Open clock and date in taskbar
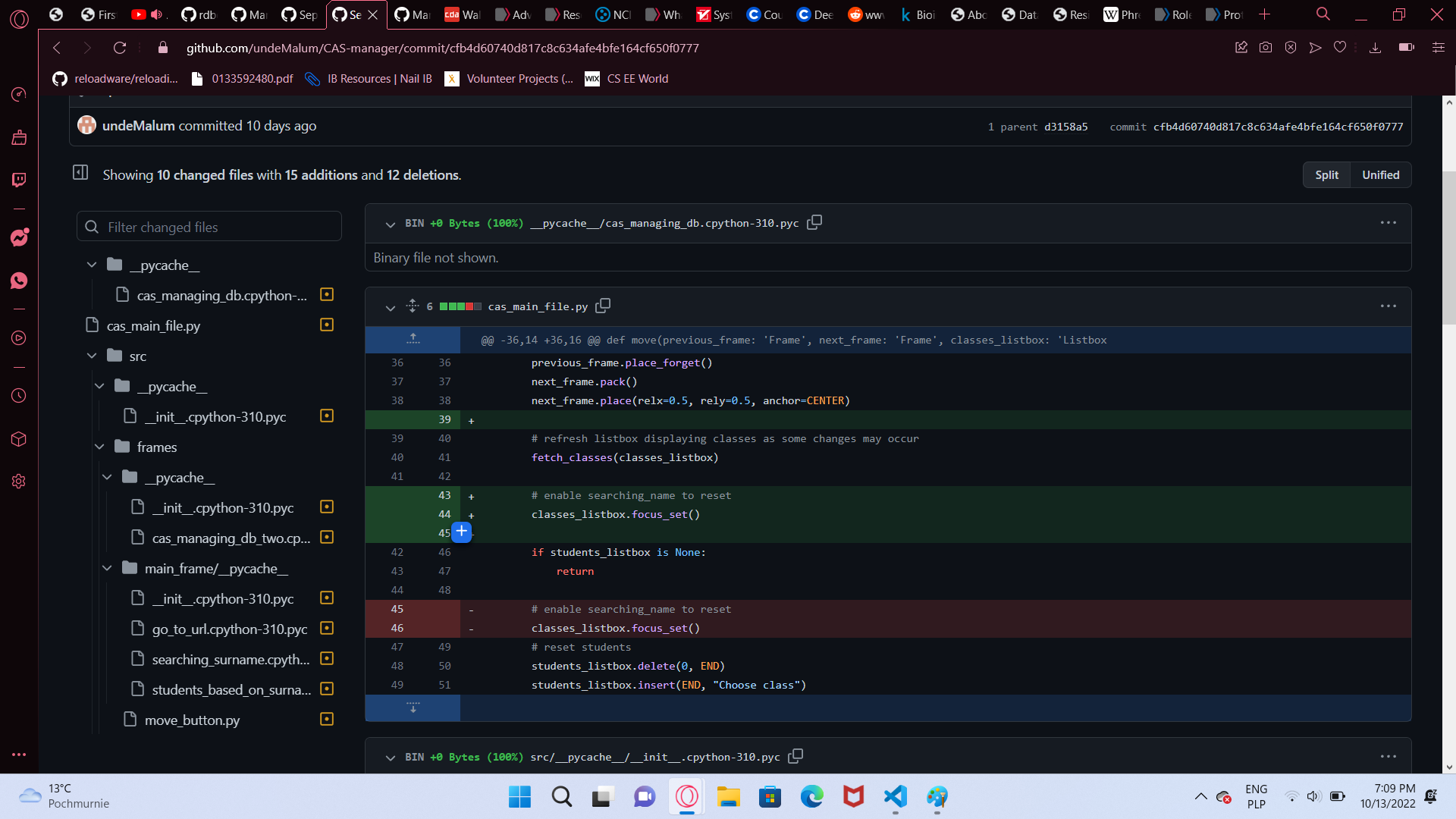This screenshot has height=819, width=1456. pyautogui.click(x=1387, y=796)
